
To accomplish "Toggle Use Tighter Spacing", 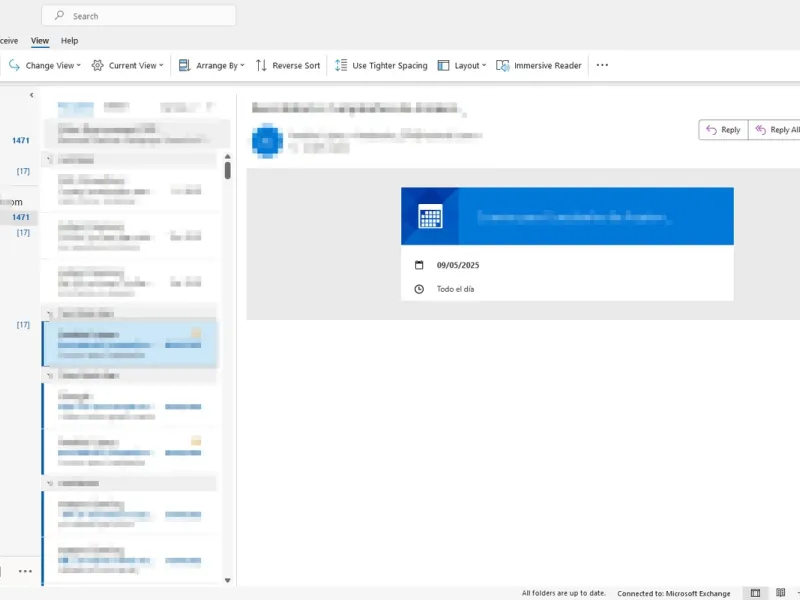I will coord(381,65).
